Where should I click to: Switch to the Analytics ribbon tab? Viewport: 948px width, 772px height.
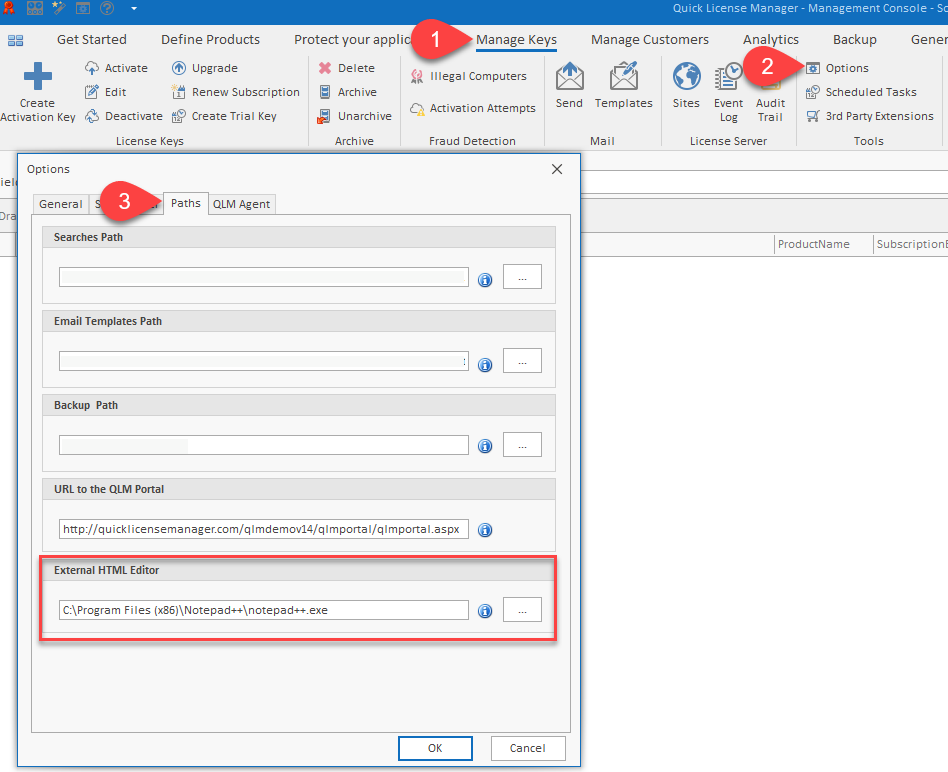pyautogui.click(x=771, y=40)
